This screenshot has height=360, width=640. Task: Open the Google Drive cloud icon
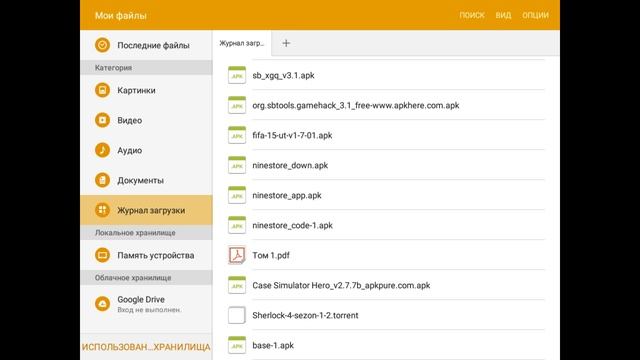[102, 304]
